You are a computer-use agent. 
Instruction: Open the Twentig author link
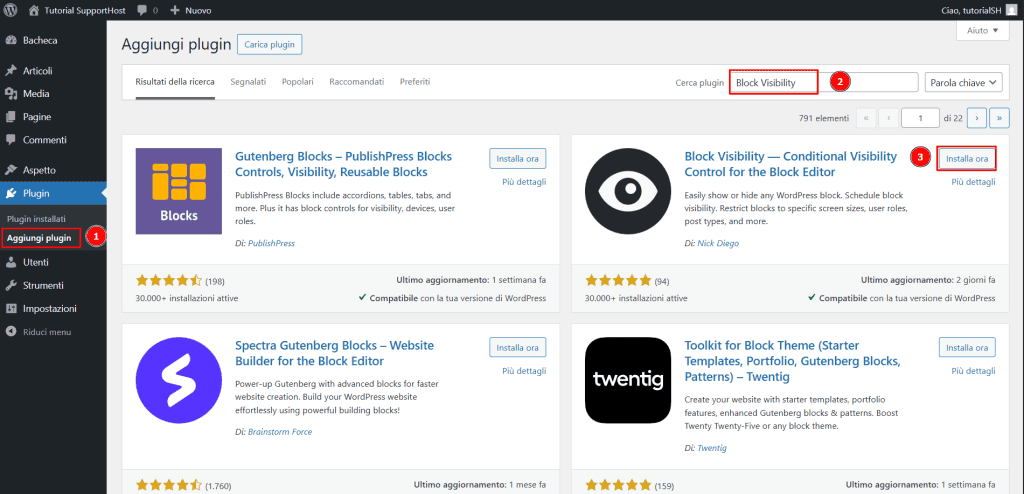click(x=712, y=448)
